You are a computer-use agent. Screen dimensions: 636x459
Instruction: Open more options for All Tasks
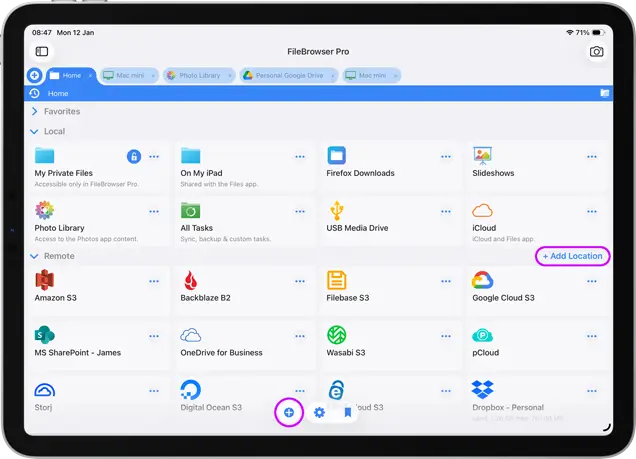point(300,211)
